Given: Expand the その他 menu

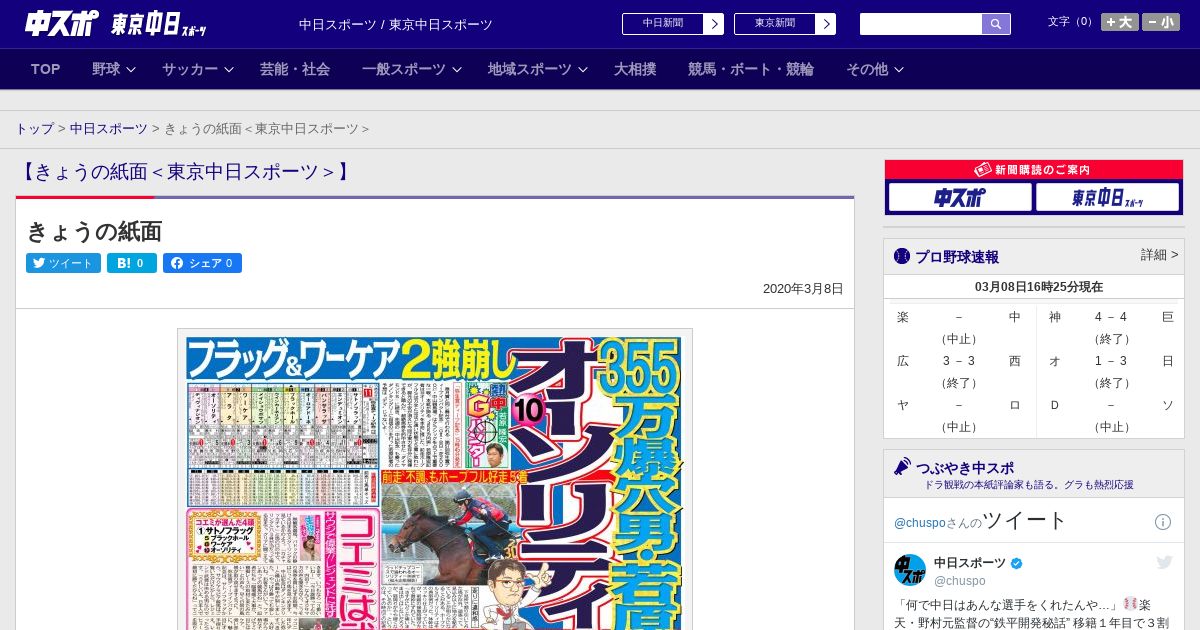Looking at the screenshot, I should click(875, 69).
